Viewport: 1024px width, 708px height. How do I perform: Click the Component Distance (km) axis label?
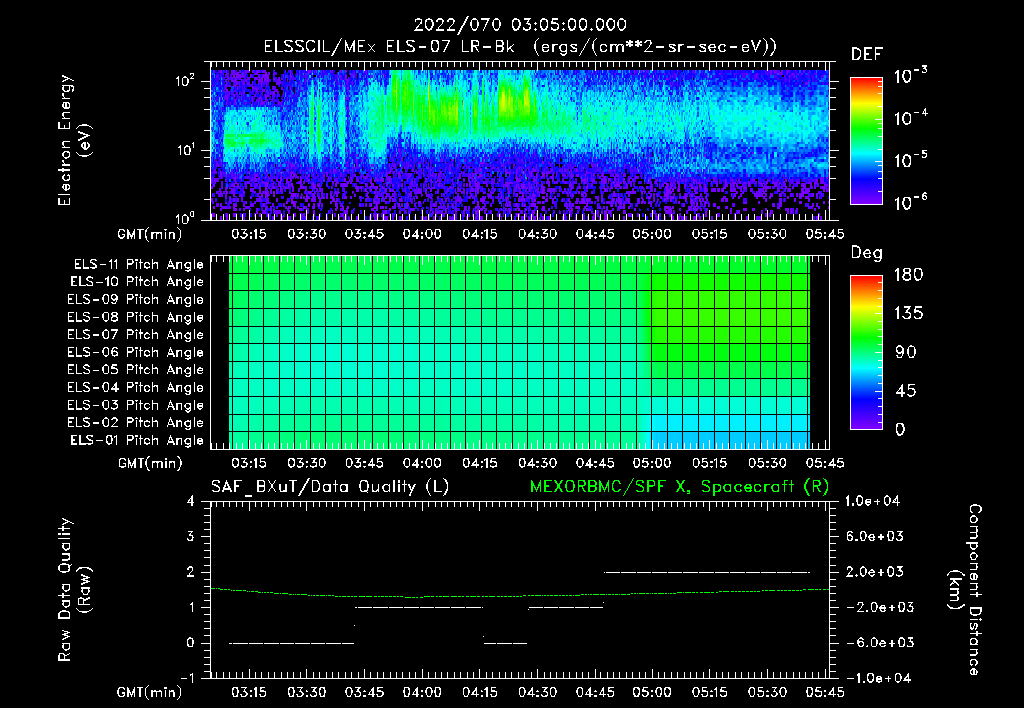(965, 590)
